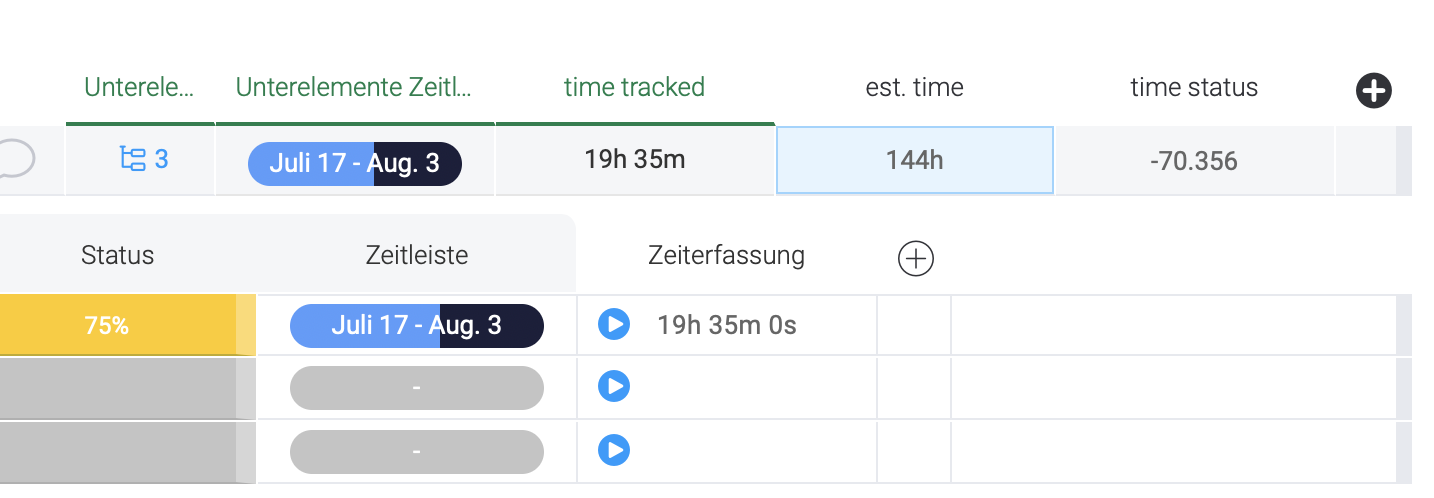Start the timer on the third subitem row
The image size is (1434, 498).
pyautogui.click(x=614, y=451)
